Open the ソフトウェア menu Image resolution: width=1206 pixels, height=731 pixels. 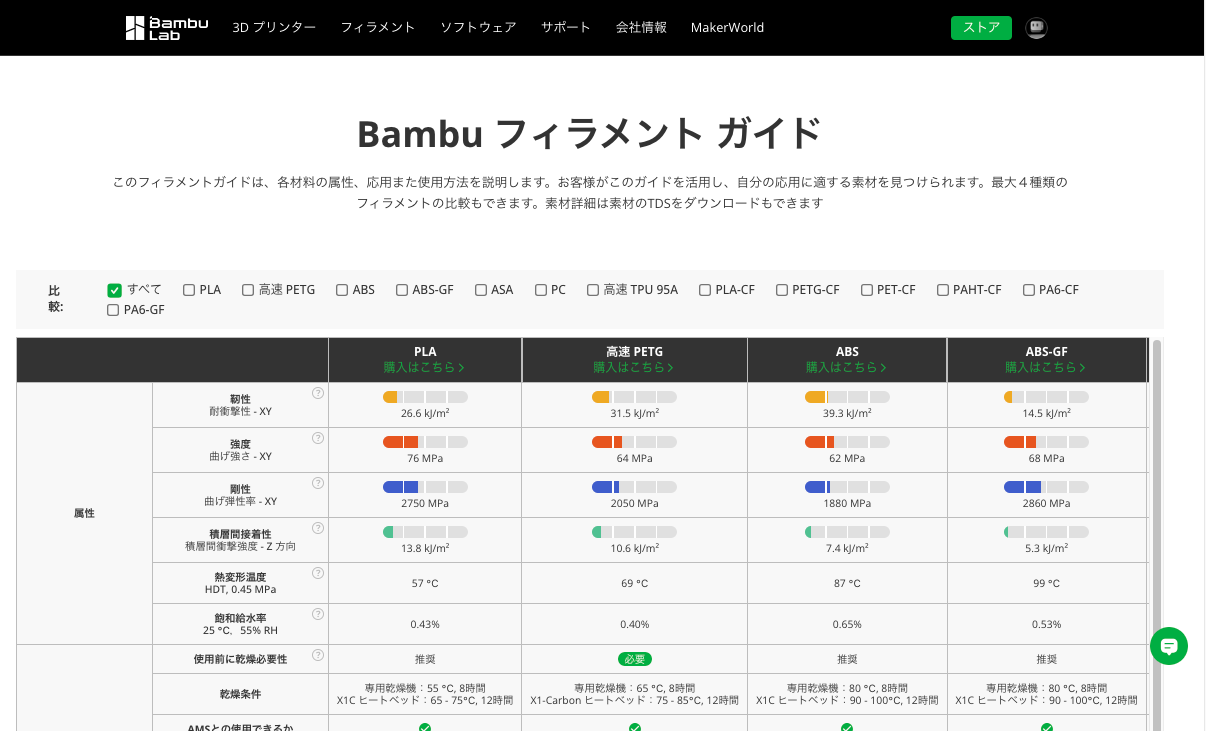click(478, 28)
